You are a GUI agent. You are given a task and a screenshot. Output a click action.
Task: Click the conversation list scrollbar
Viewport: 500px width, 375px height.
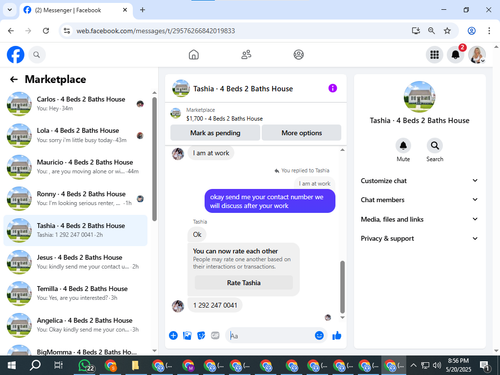(x=154, y=159)
